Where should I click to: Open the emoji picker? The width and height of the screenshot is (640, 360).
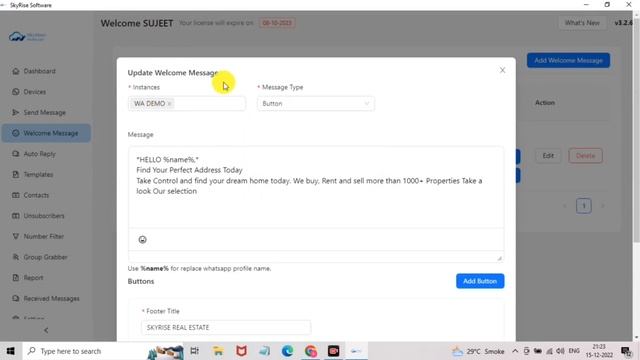click(x=142, y=240)
